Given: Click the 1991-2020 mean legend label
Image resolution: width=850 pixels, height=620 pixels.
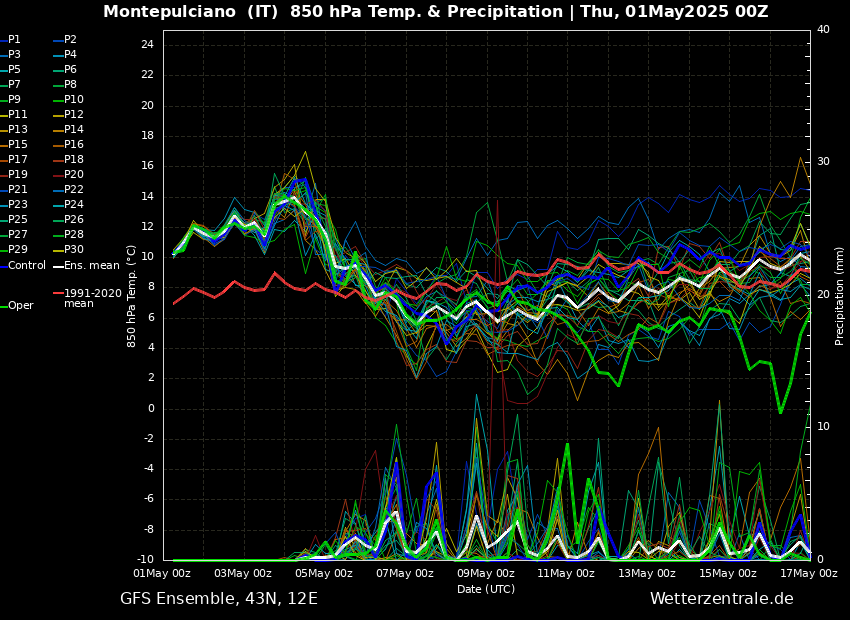Looking at the screenshot, I should [x=92, y=298].
